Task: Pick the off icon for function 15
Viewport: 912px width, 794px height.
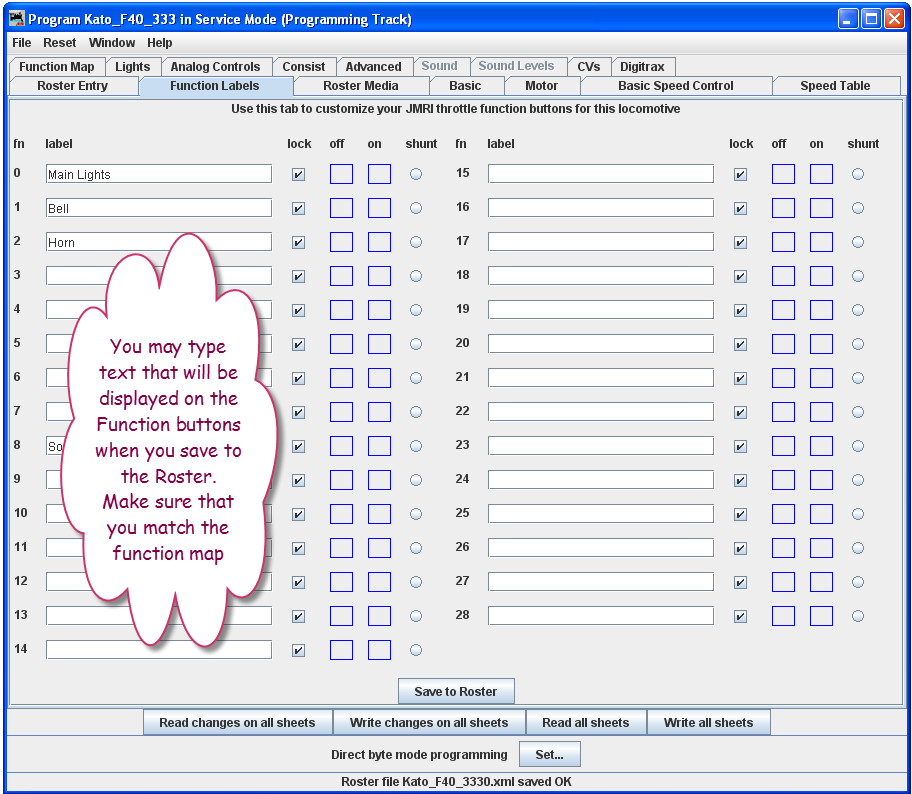Action: (x=783, y=173)
